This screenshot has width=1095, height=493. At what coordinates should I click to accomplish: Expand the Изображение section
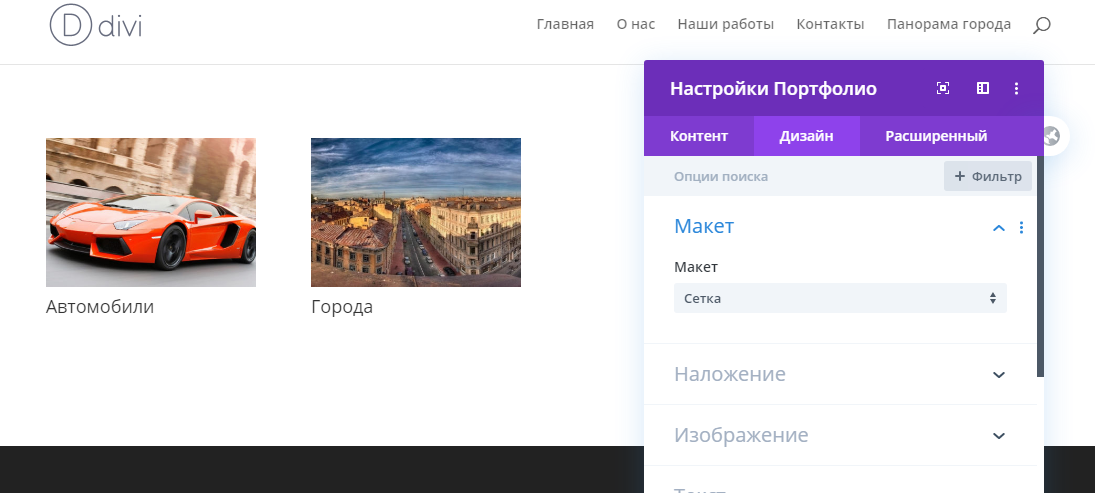point(840,435)
